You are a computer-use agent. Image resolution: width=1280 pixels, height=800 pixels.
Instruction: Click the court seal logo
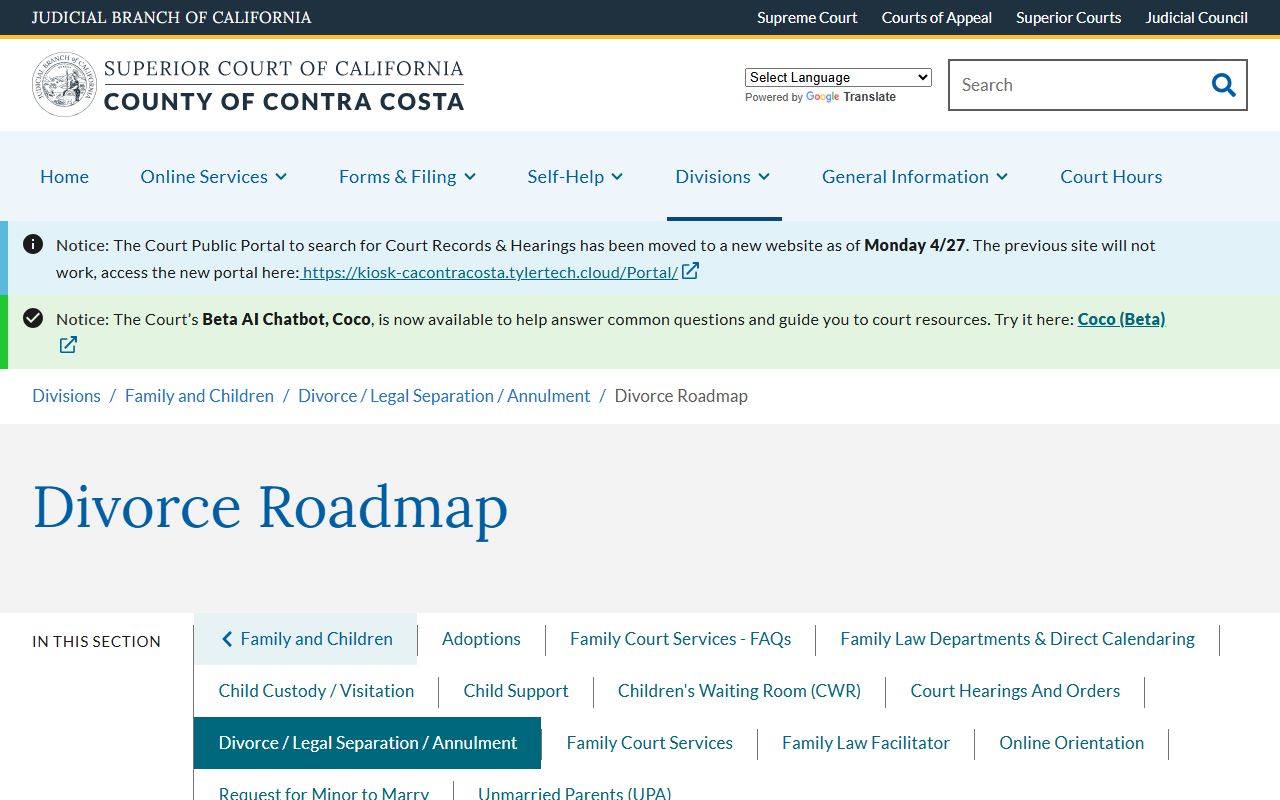click(64, 85)
